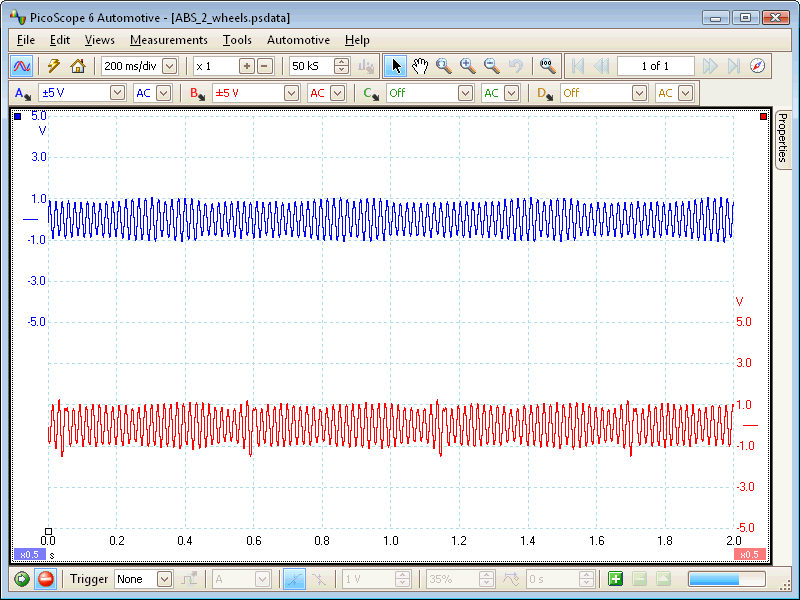
Task: Expand Channel B ±5 V range dropdown
Action: [291, 93]
